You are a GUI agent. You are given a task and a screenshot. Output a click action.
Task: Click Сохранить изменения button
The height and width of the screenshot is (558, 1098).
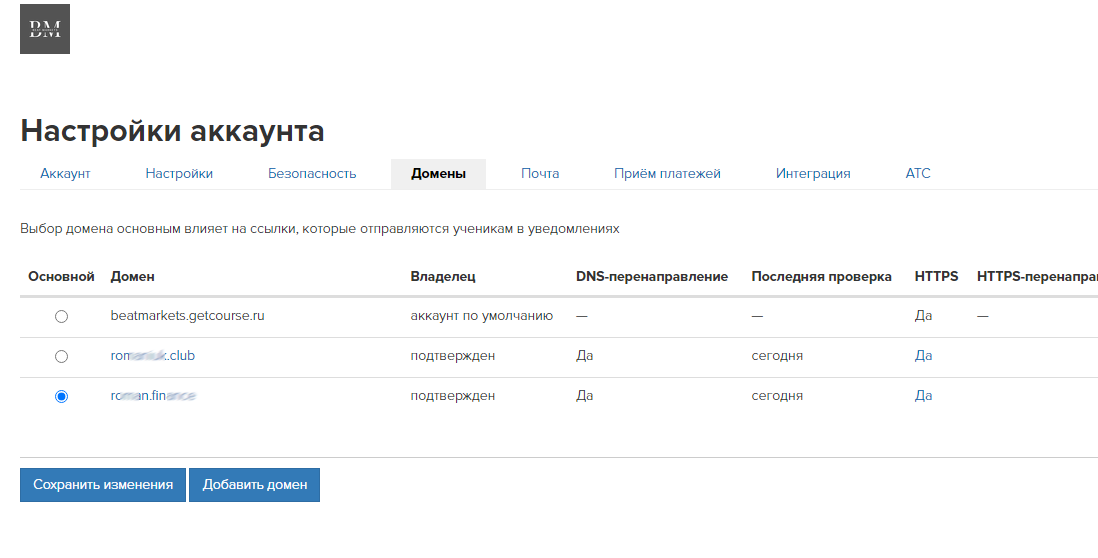tap(103, 484)
